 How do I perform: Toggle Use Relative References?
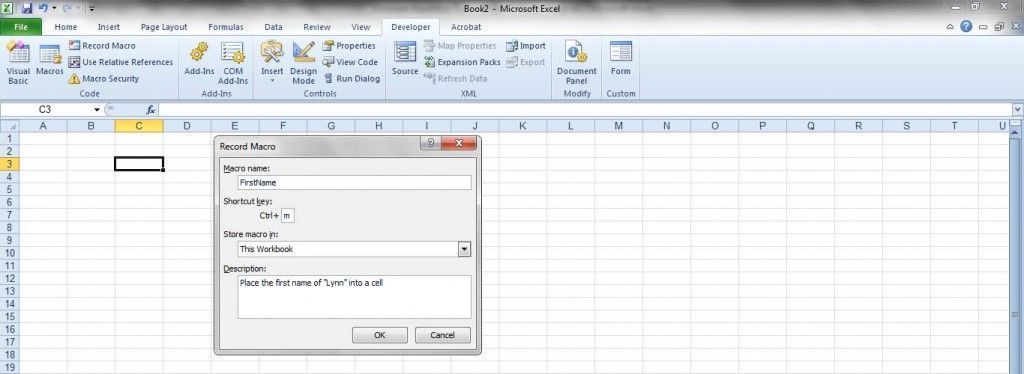(x=121, y=62)
